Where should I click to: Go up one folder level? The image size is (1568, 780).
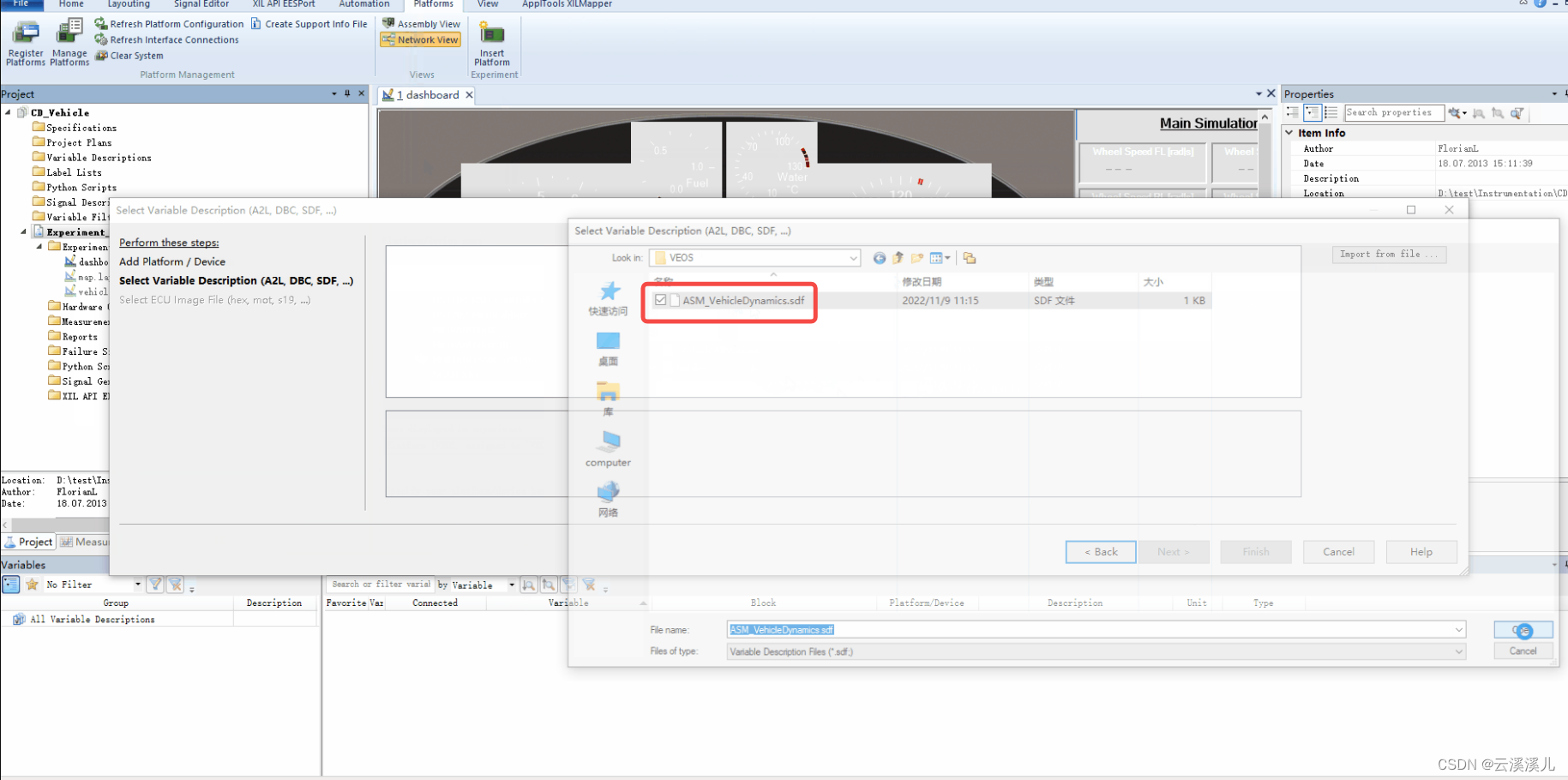[898, 258]
